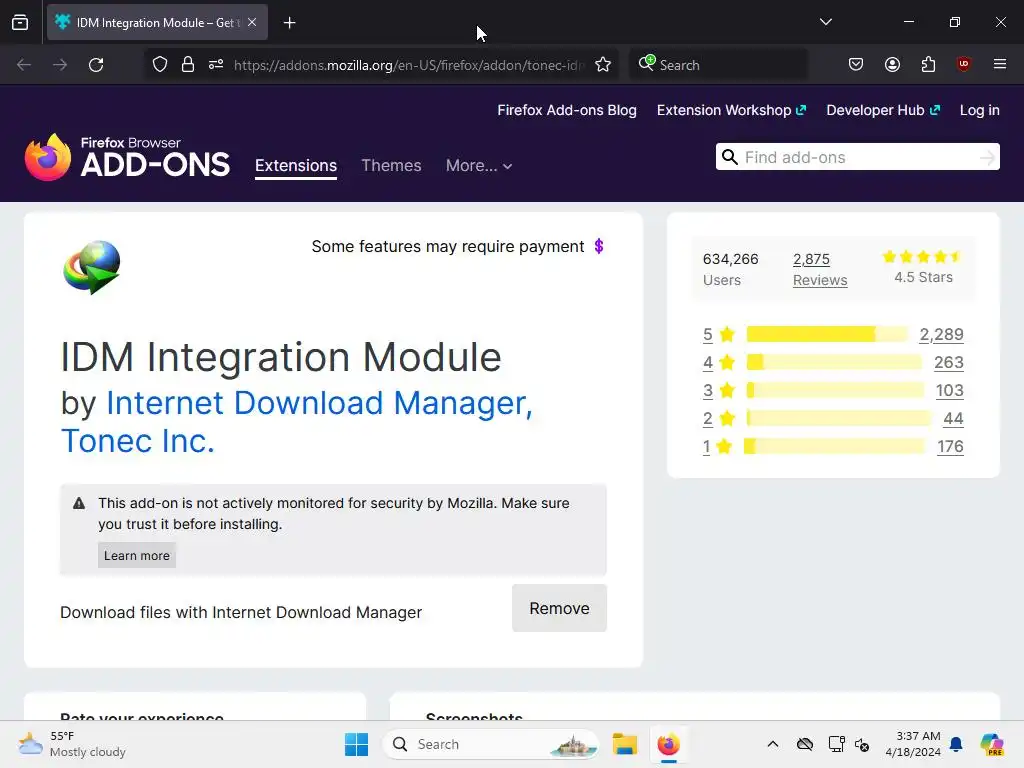This screenshot has width=1024, height=768.
Task: Open Copilot preview icon in taskbar
Action: click(x=992, y=744)
